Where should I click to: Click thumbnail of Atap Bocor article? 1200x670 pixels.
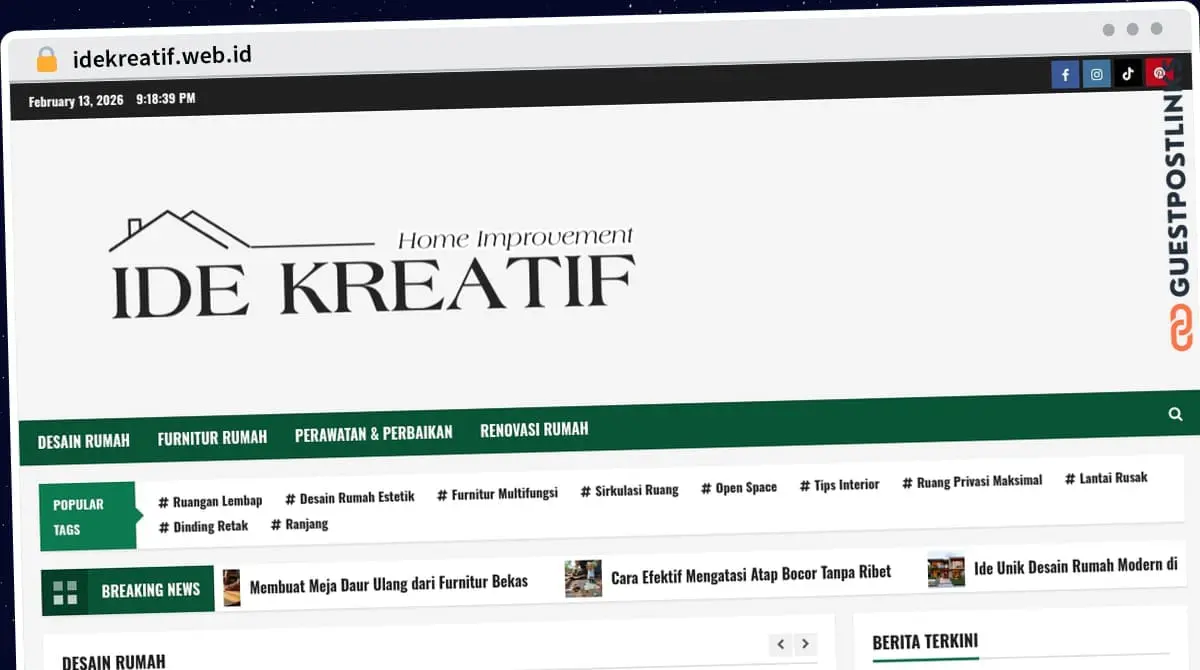point(583,578)
